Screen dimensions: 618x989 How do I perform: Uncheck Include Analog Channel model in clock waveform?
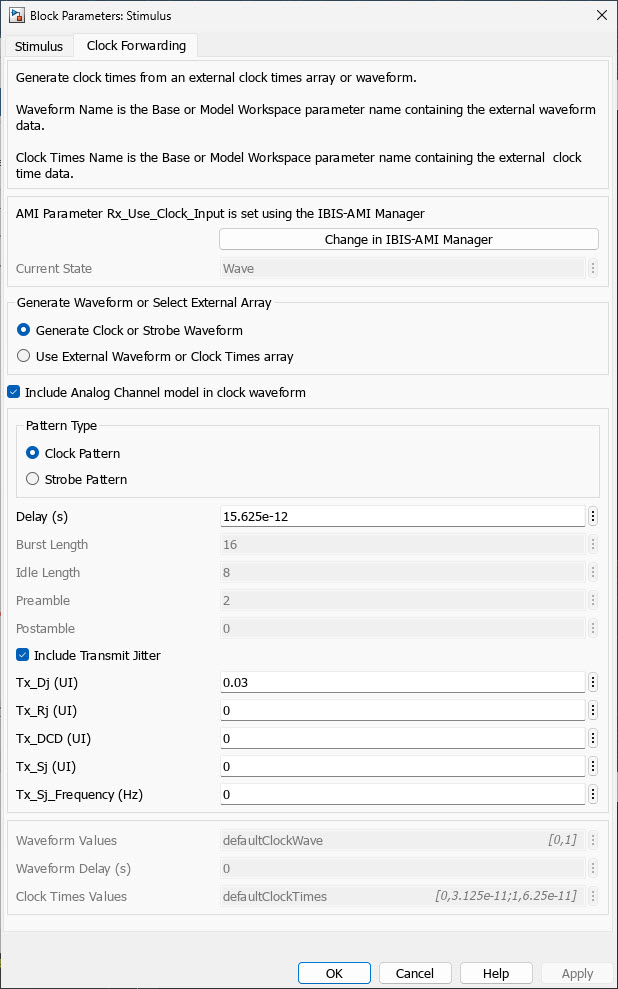(x=14, y=392)
